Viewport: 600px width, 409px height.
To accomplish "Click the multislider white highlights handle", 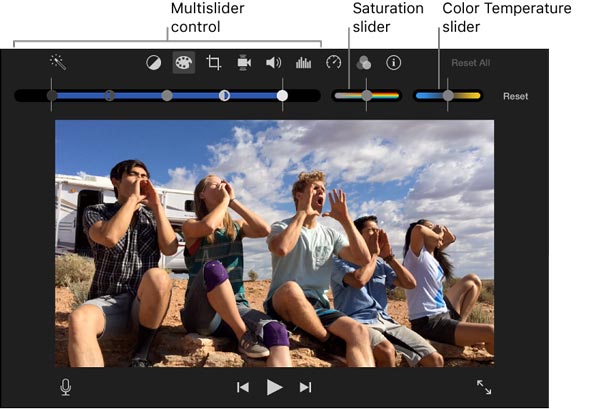I will point(282,96).
